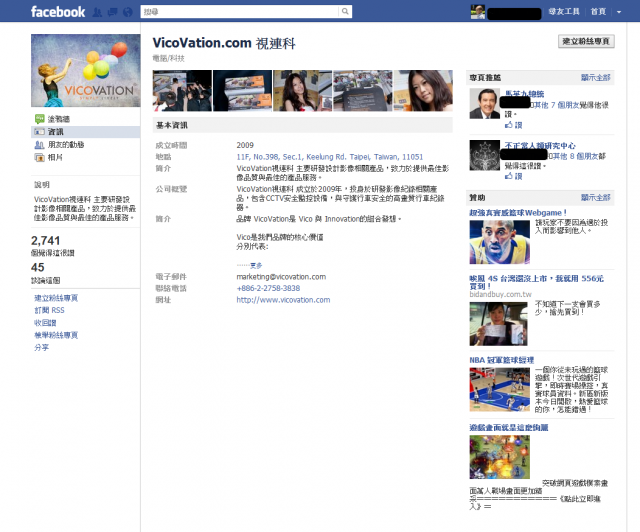Like 不正常人類研究中心 with thumbs-up 讚
This screenshot has height=532, width=640.
click(x=513, y=176)
